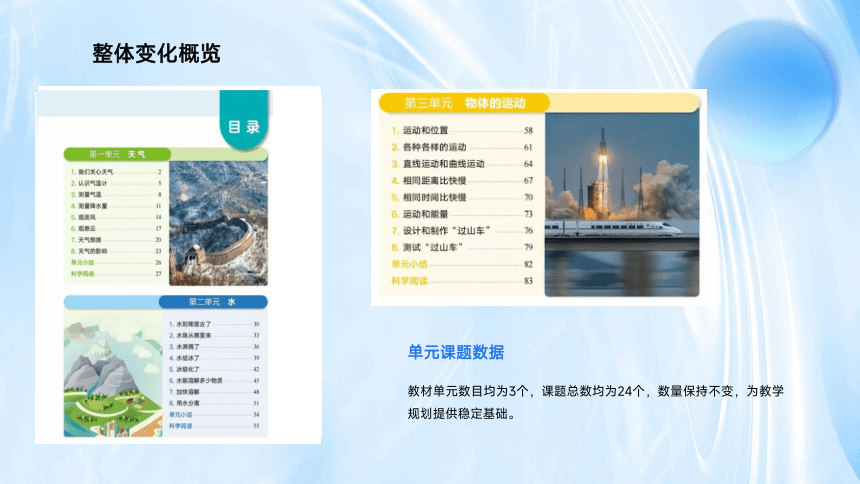The height and width of the screenshot is (484, 860).
Task: Click lesson 6. 运动和能量
Action: 462,214
